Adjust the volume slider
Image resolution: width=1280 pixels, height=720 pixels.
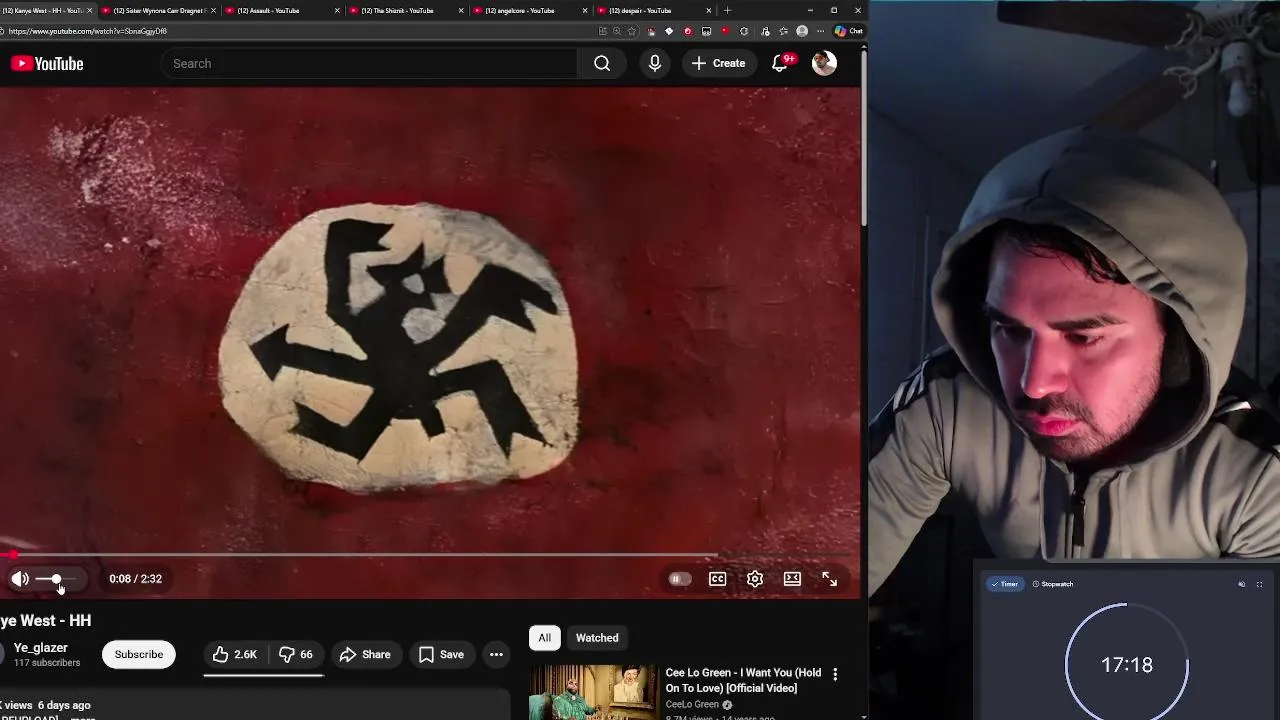(x=56, y=579)
